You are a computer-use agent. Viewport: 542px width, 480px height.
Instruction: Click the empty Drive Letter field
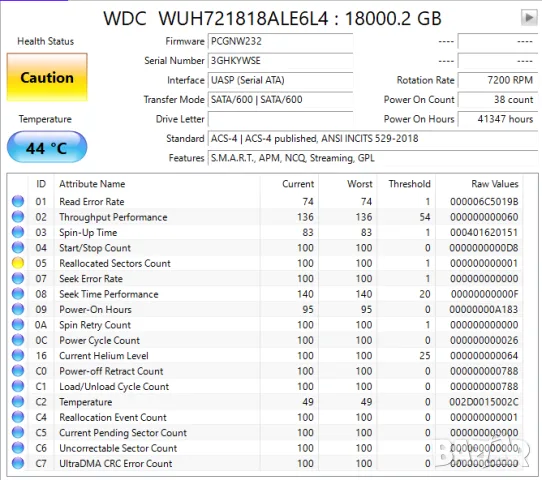click(280, 119)
